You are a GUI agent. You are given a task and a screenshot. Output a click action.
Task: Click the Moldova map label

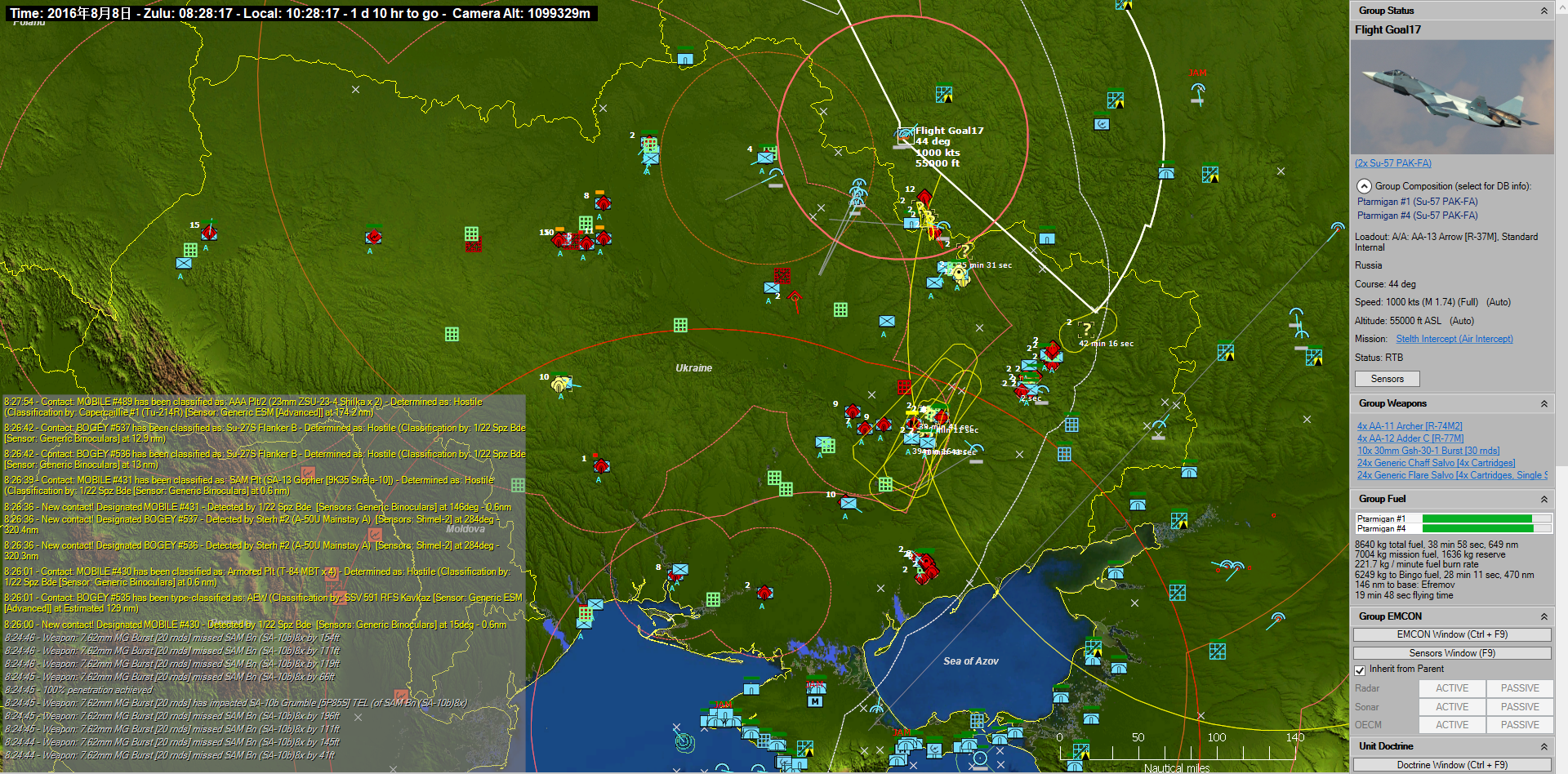[x=465, y=529]
